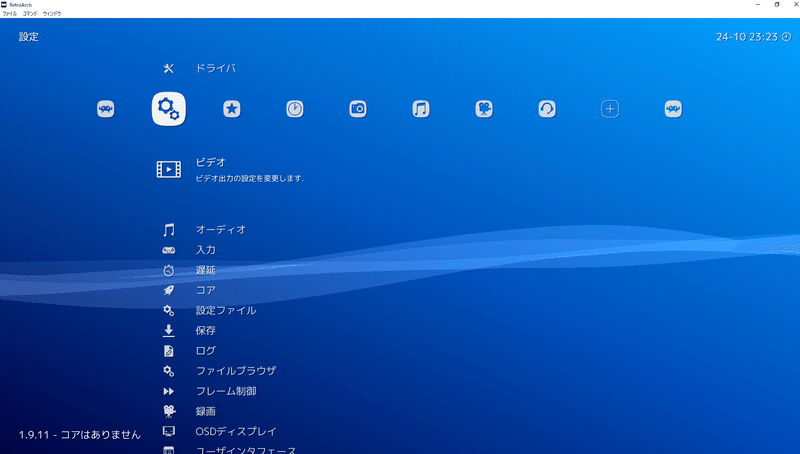Open the Images camera tab icon
Image resolution: width=800 pixels, height=454 pixels.
click(358, 109)
